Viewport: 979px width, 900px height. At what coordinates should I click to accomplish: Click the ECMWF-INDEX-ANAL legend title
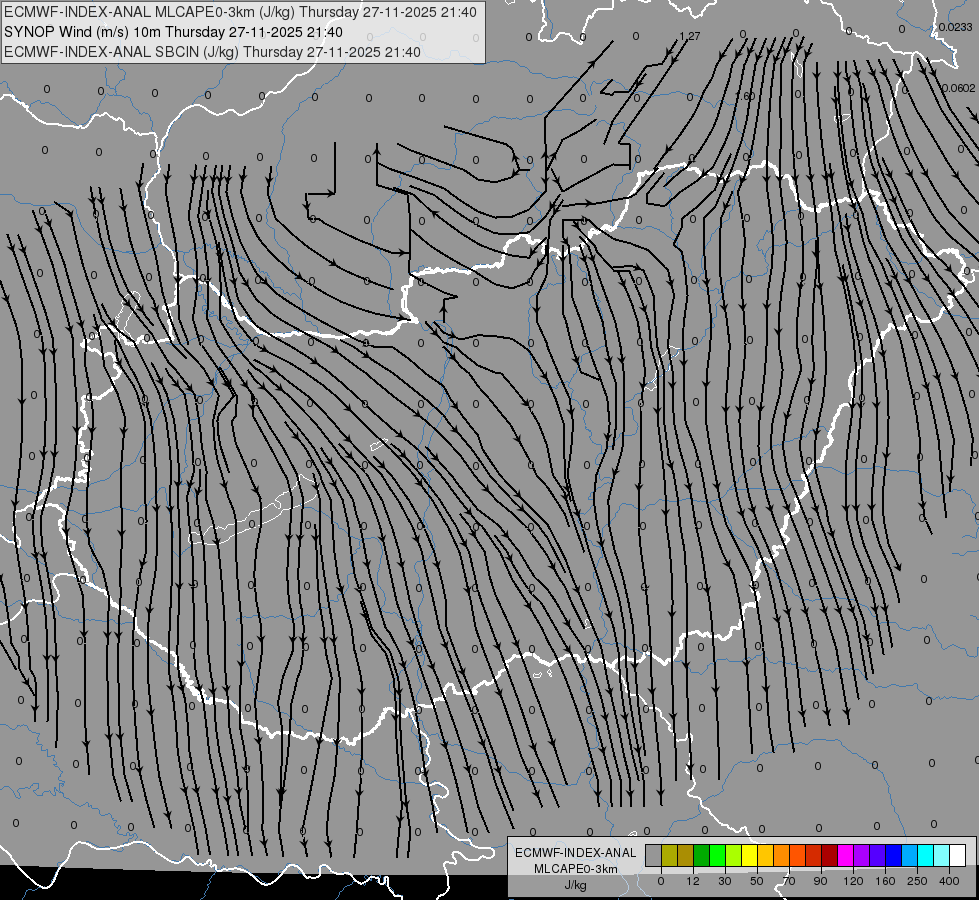pos(576,853)
